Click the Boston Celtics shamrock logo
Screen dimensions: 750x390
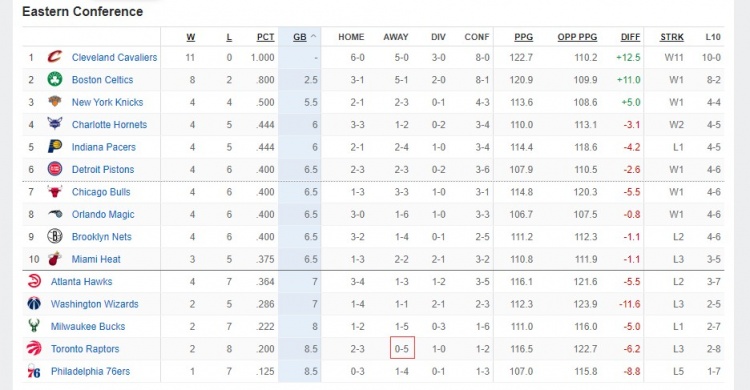pos(55,79)
